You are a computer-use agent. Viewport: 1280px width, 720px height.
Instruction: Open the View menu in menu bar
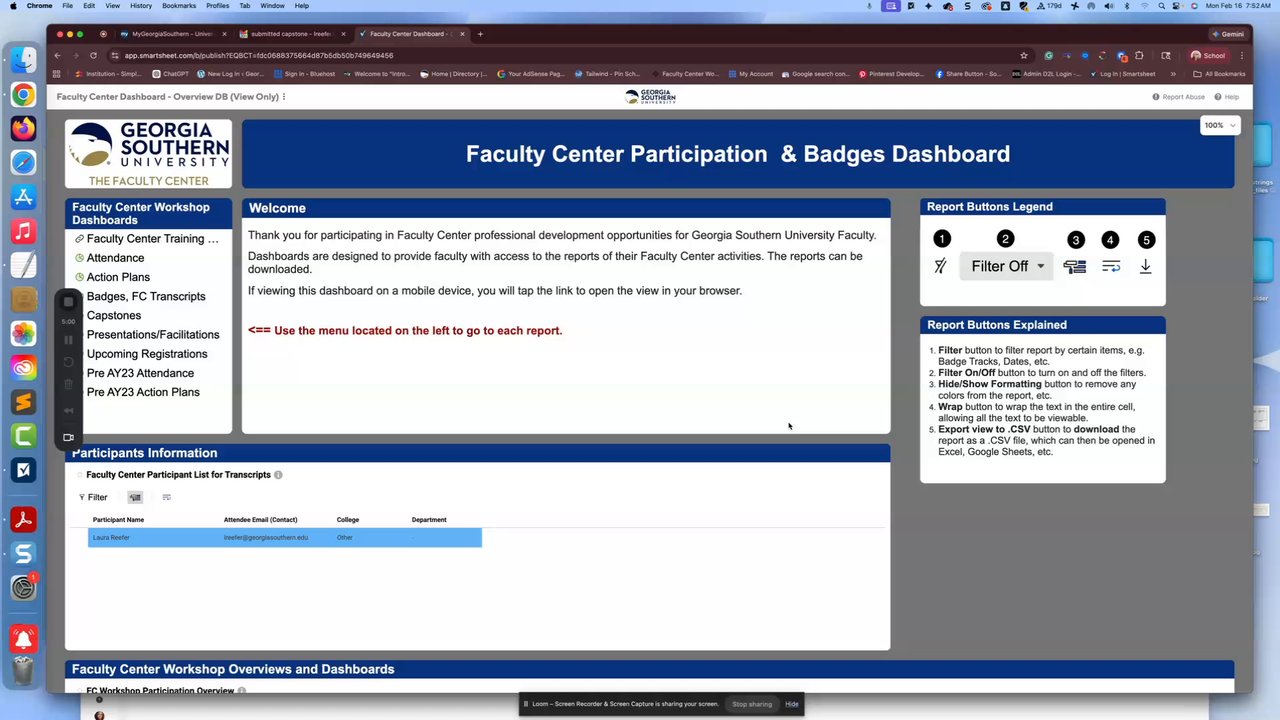[x=113, y=6]
